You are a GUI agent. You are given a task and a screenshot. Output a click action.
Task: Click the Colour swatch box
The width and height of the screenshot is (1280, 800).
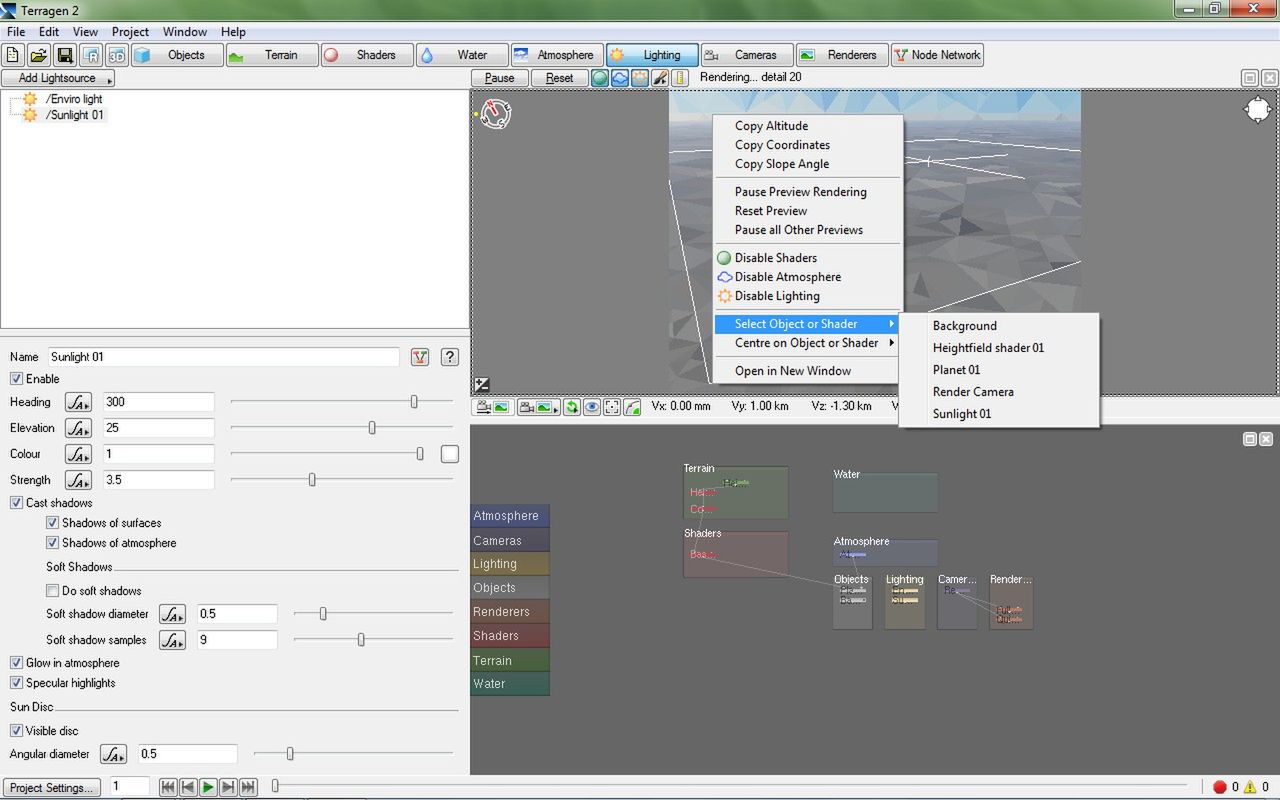(x=450, y=454)
